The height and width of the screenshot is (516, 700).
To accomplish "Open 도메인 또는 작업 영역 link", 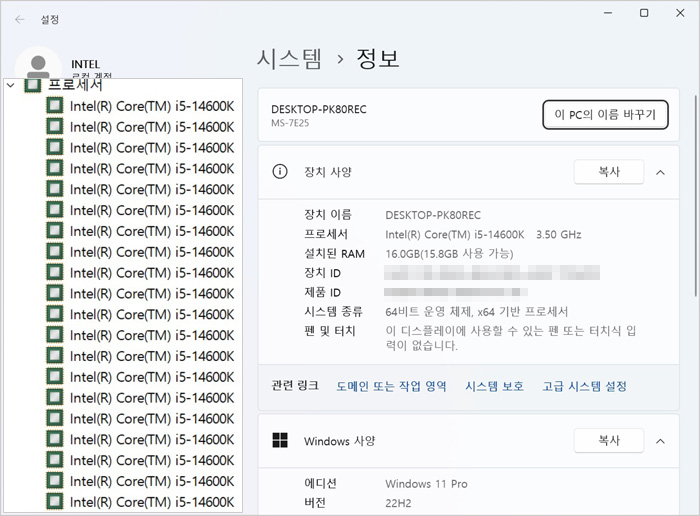I will (391, 386).
